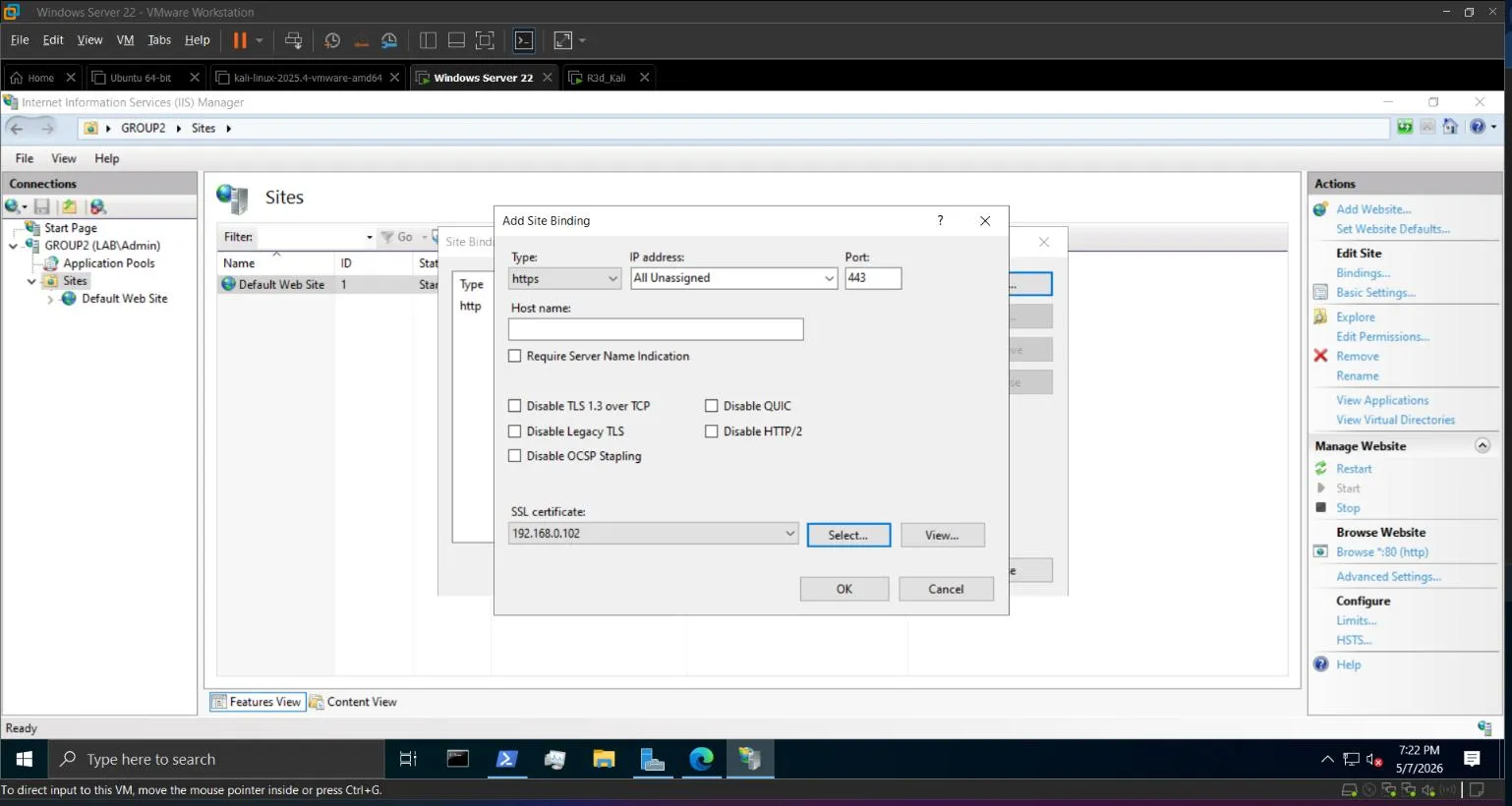Click the IIS home icon in address bar
Image resolution: width=1512 pixels, height=806 pixels.
[1450, 127]
